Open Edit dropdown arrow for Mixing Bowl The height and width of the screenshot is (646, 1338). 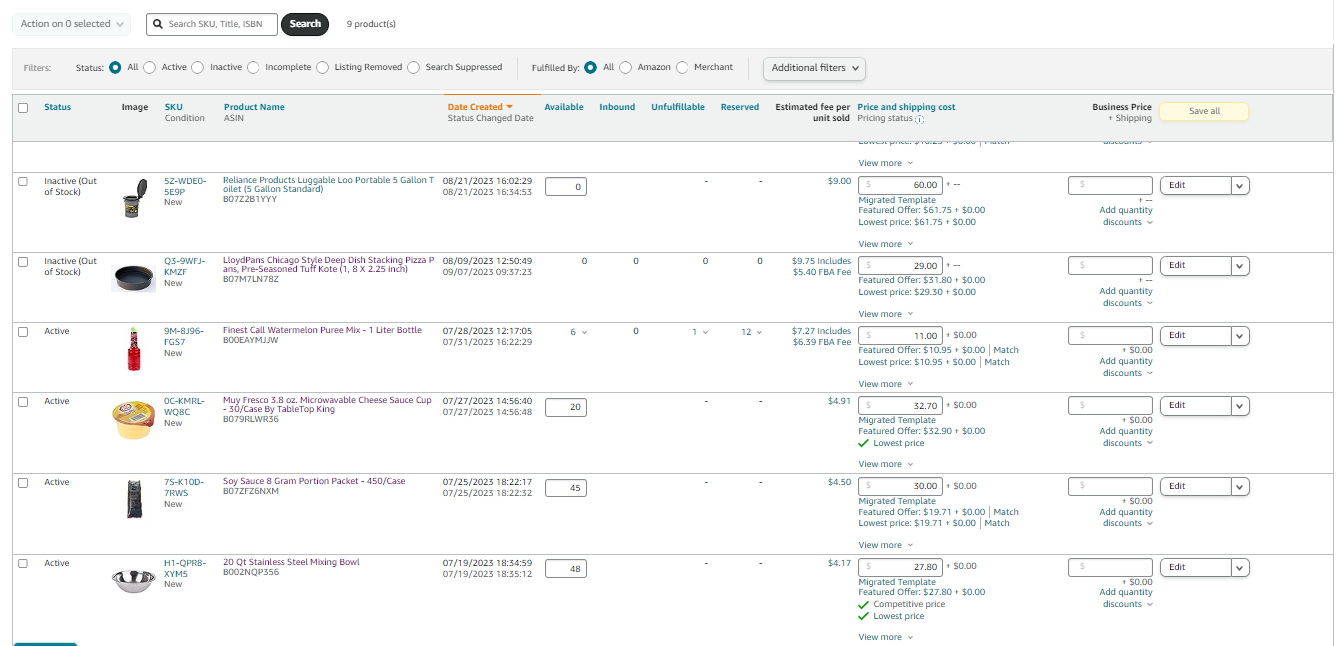click(x=1240, y=568)
